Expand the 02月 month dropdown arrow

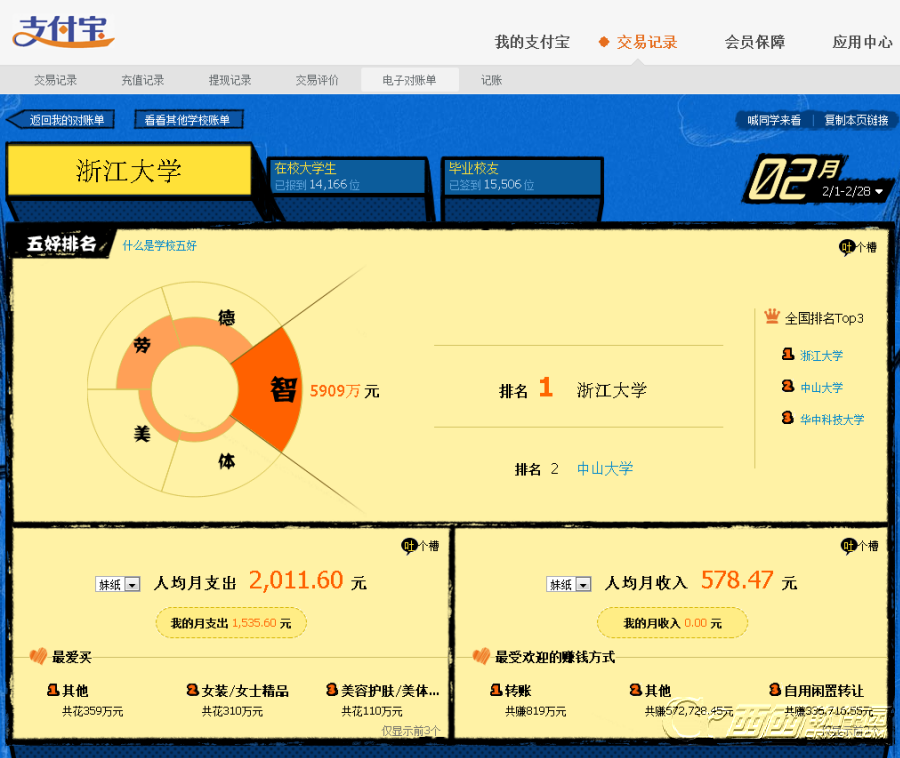pos(879,192)
